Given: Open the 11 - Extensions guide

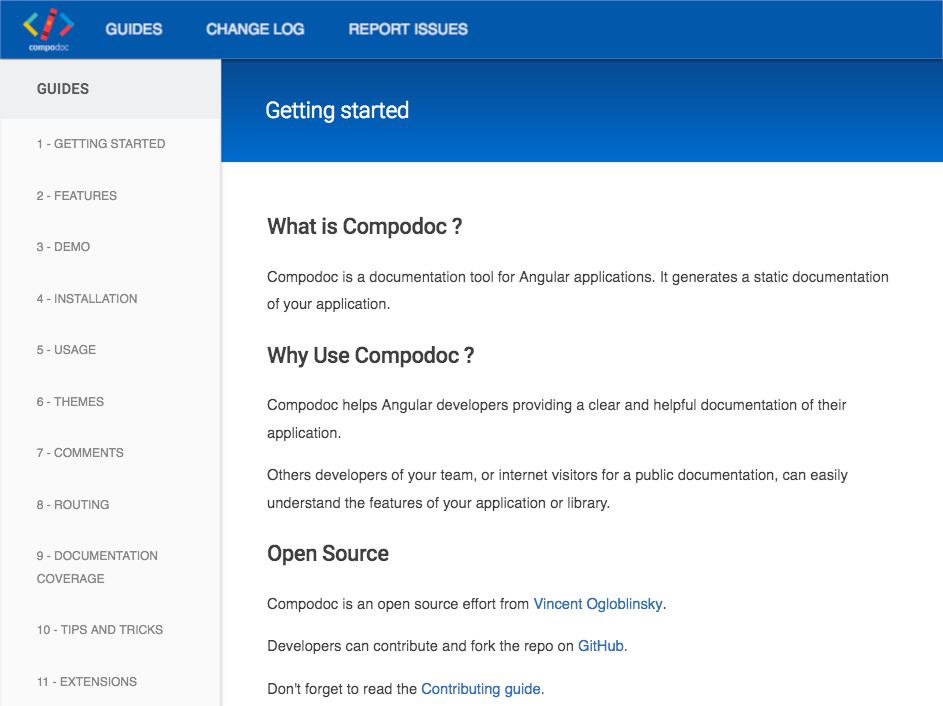Looking at the screenshot, I should (87, 681).
